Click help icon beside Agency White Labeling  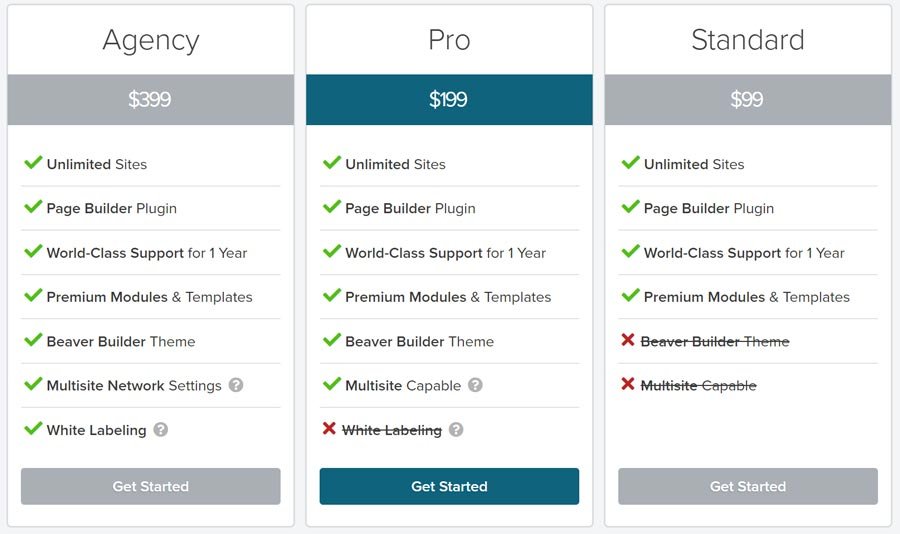[x=161, y=429]
